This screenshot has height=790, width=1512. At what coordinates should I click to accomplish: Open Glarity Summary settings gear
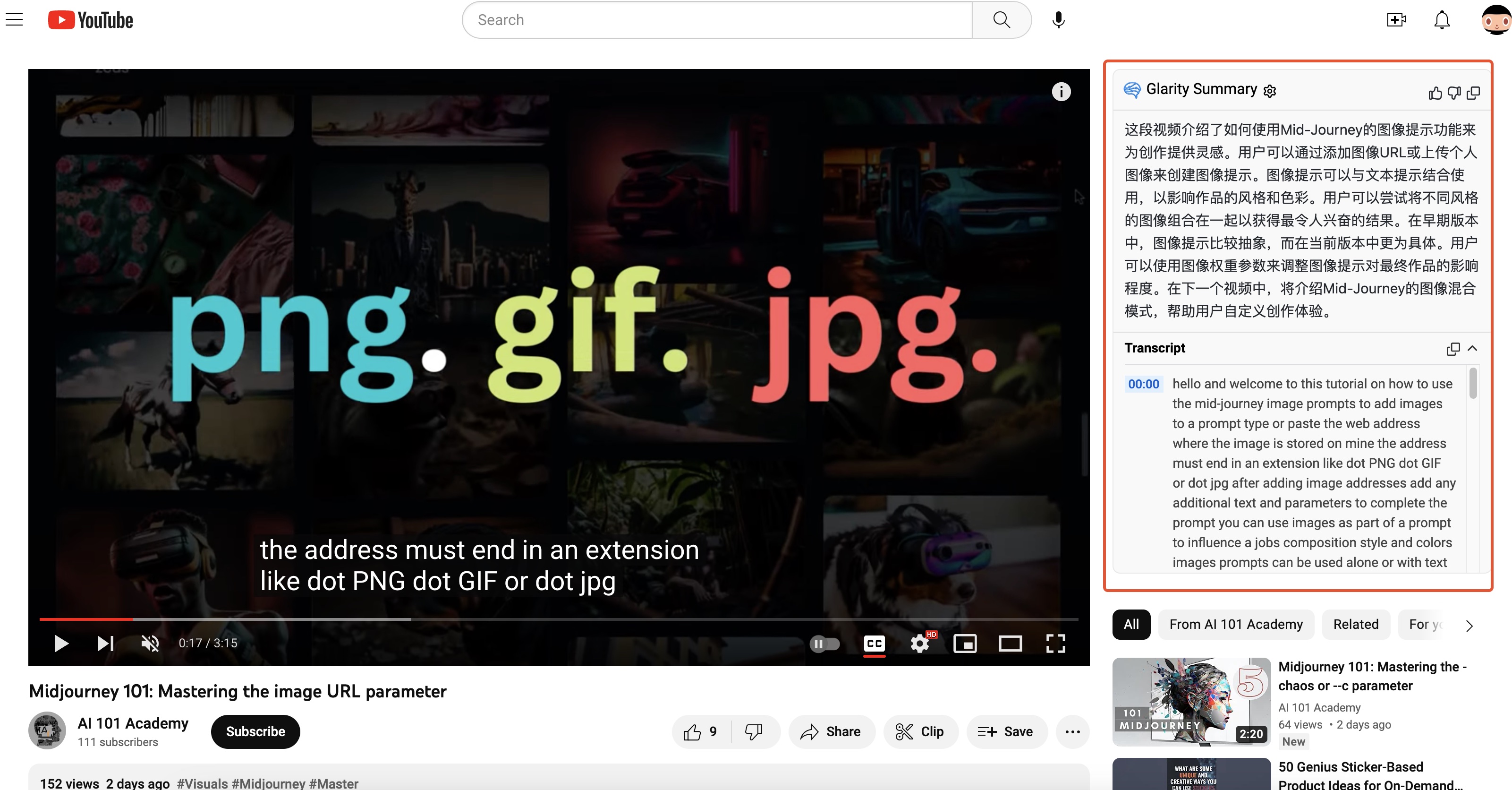[1270, 91]
